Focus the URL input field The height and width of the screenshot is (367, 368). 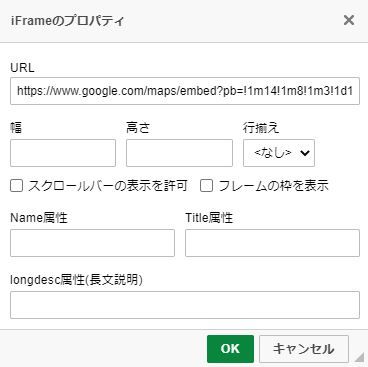[185, 91]
